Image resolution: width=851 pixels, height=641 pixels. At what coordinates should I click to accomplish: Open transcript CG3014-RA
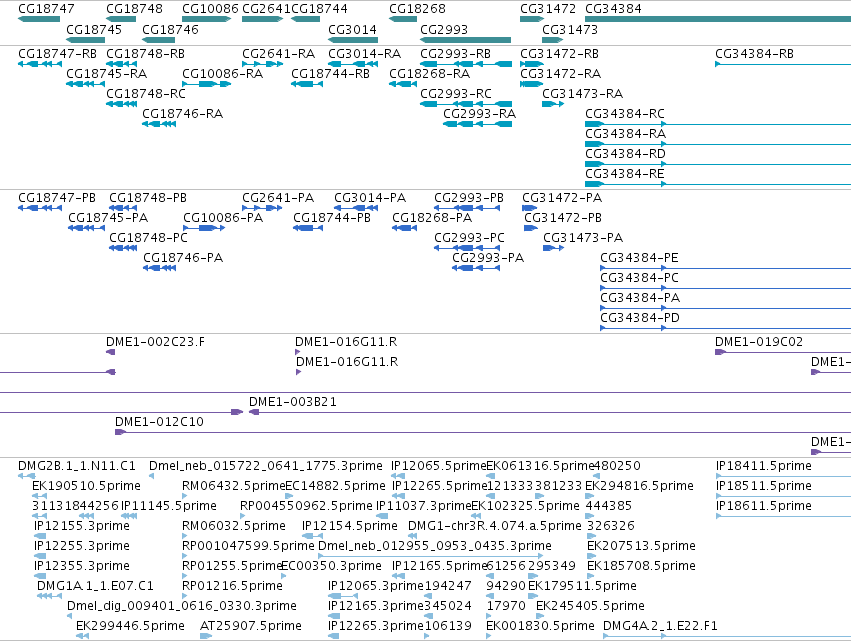tap(364, 54)
